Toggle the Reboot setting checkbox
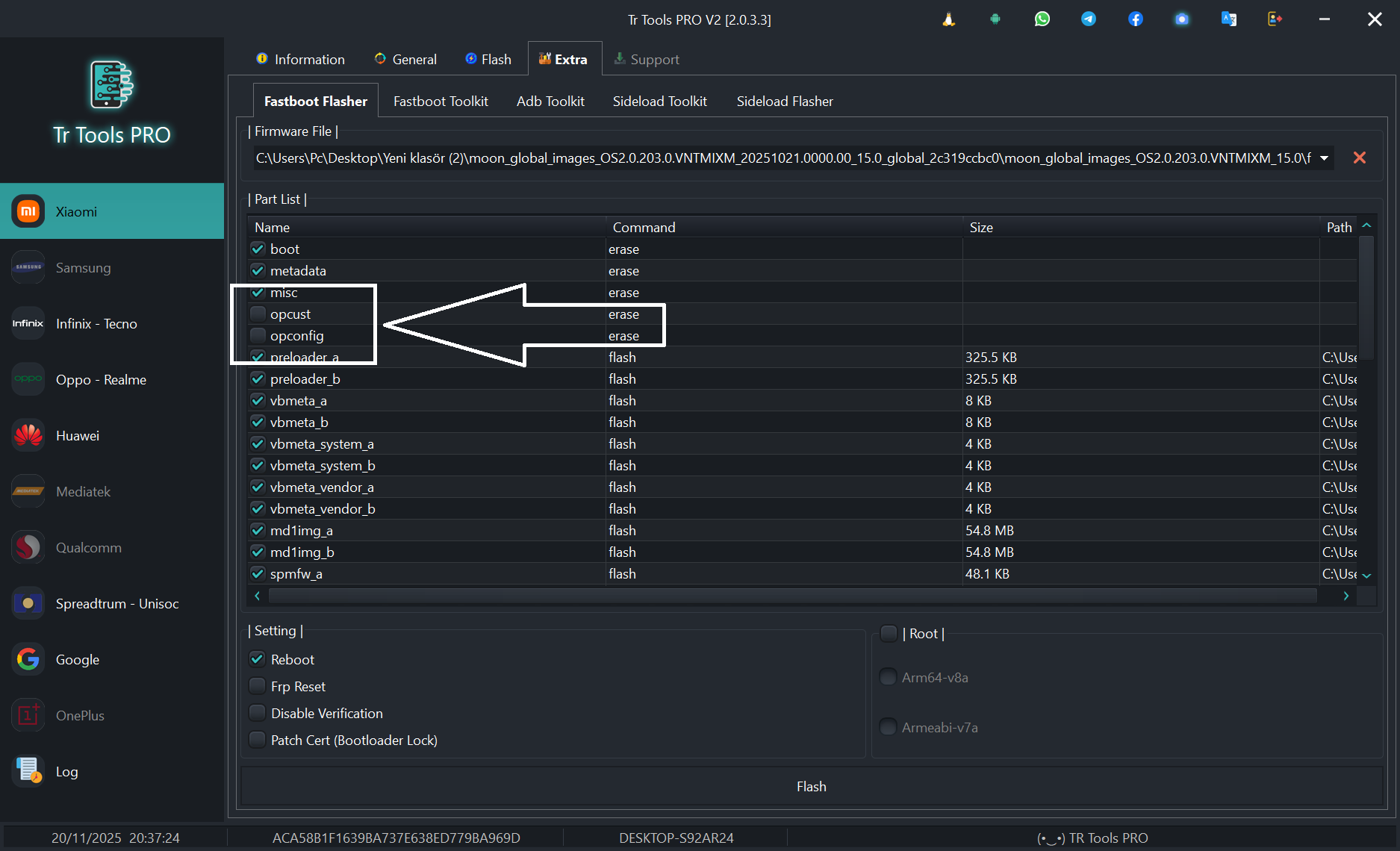The image size is (1400, 851). tap(257, 659)
